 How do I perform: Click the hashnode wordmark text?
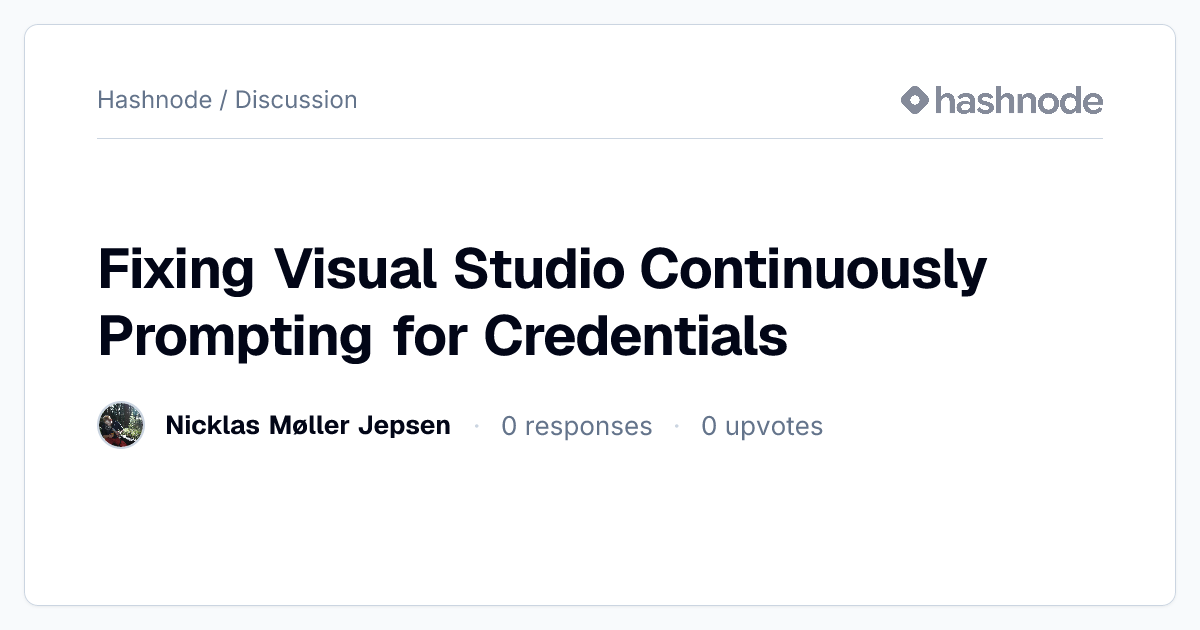pos(1019,100)
